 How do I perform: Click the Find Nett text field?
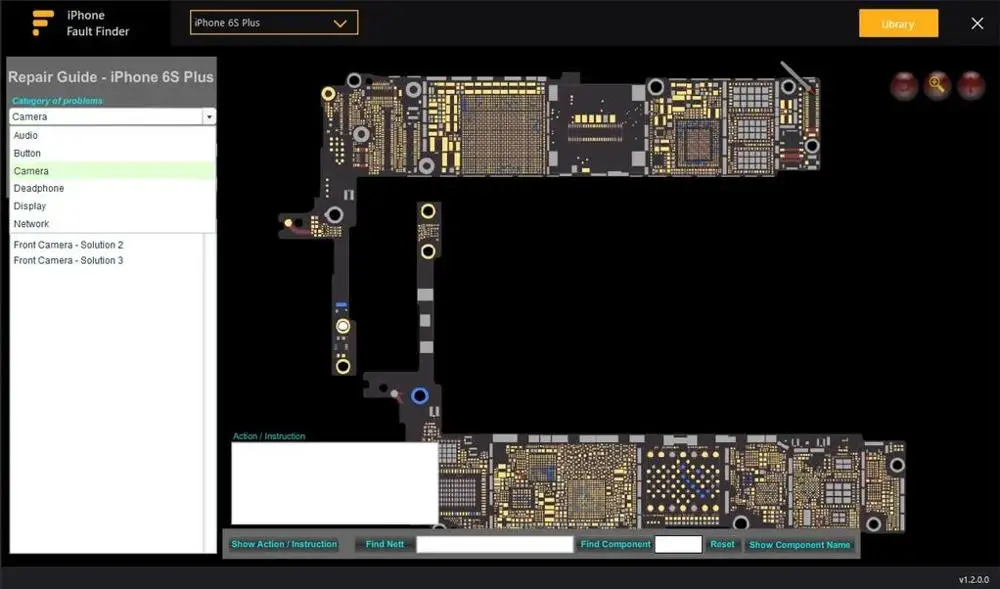point(494,544)
